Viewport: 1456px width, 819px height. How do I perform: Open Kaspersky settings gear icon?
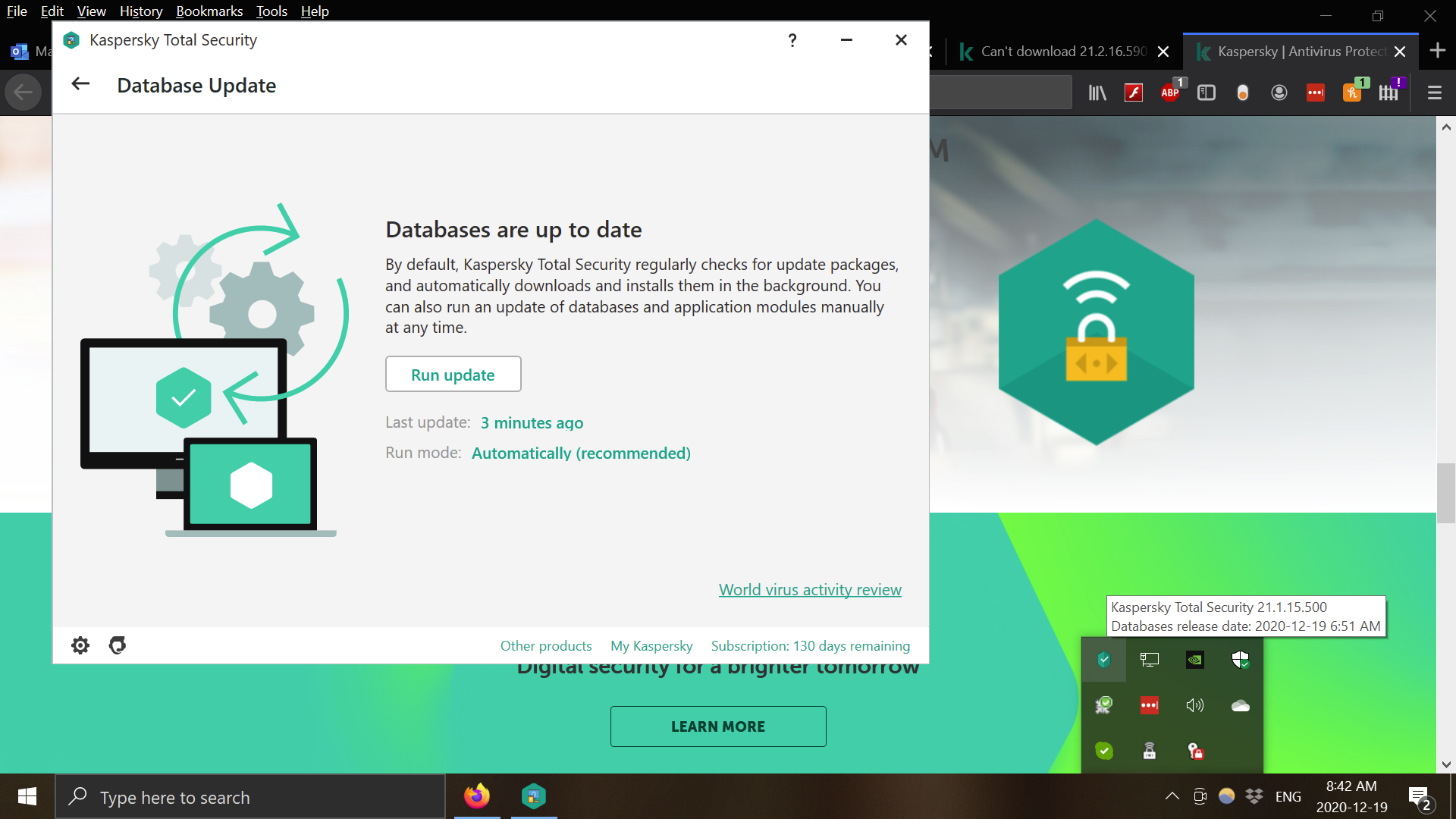(80, 645)
